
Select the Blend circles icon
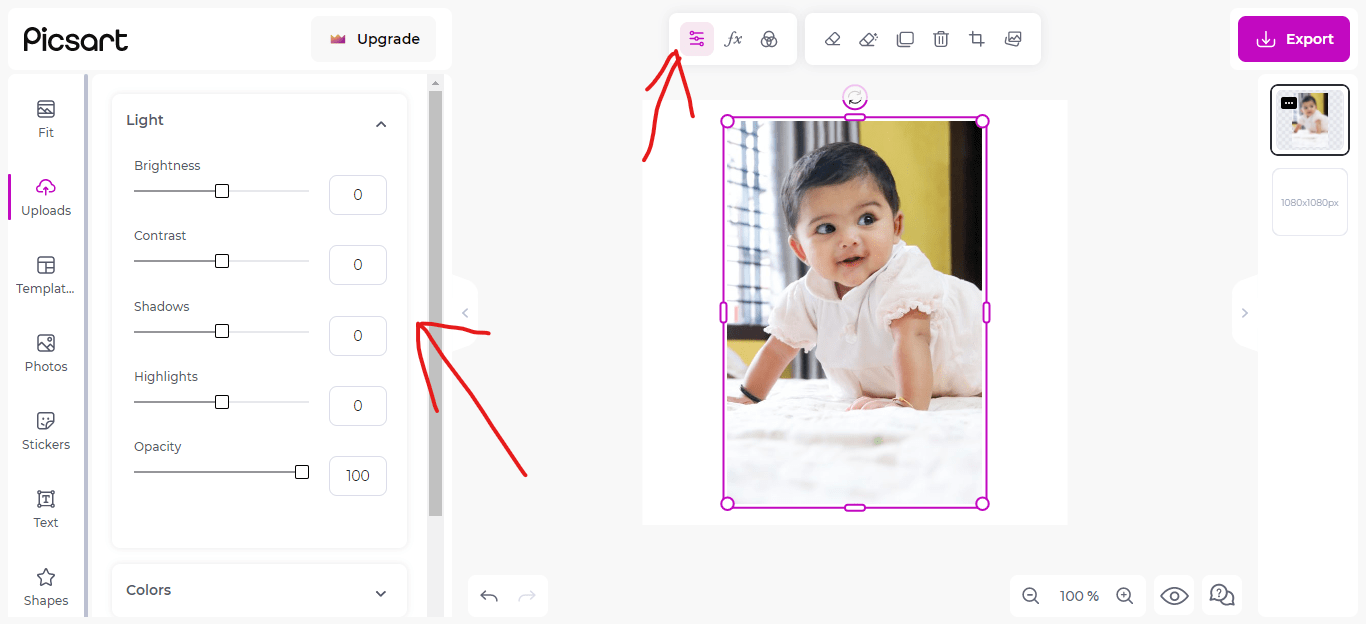pos(769,39)
